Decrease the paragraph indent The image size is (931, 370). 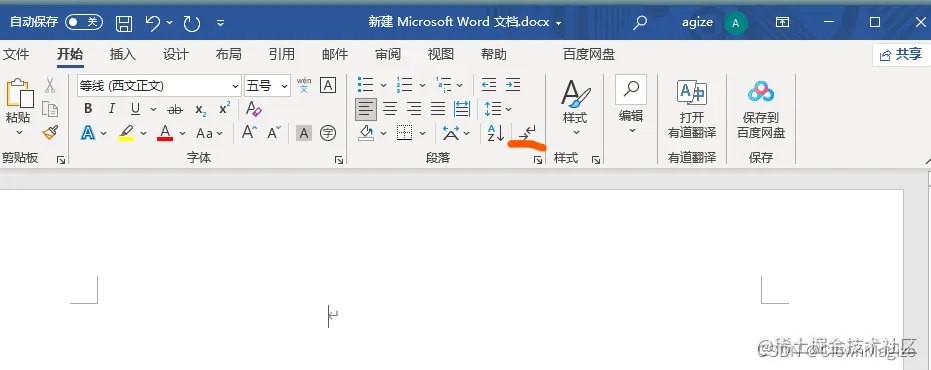pyautogui.click(x=489, y=85)
